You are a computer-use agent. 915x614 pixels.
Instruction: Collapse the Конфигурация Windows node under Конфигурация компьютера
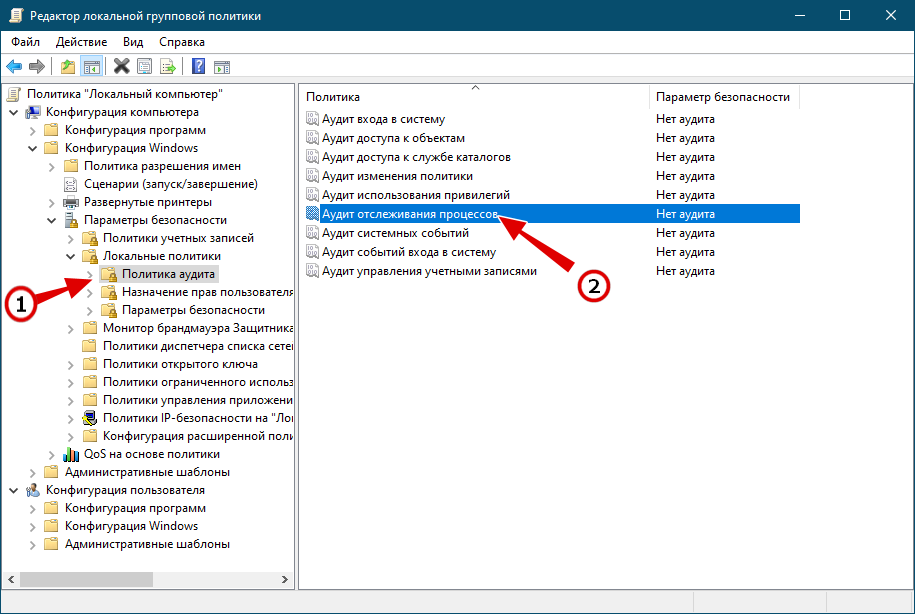pyautogui.click(x=33, y=148)
